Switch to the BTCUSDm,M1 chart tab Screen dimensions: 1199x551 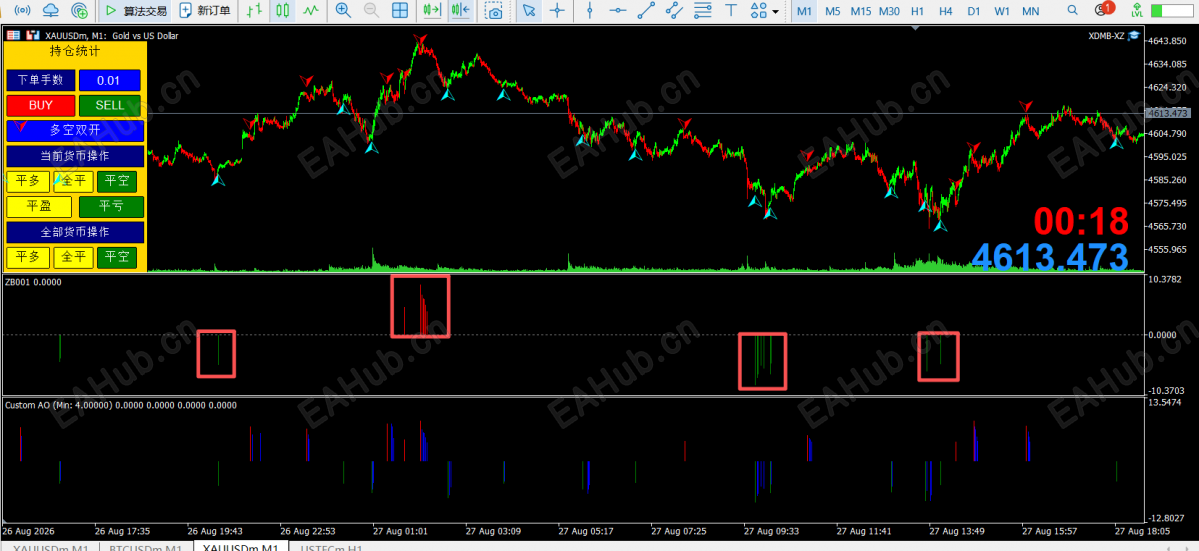pos(145,547)
